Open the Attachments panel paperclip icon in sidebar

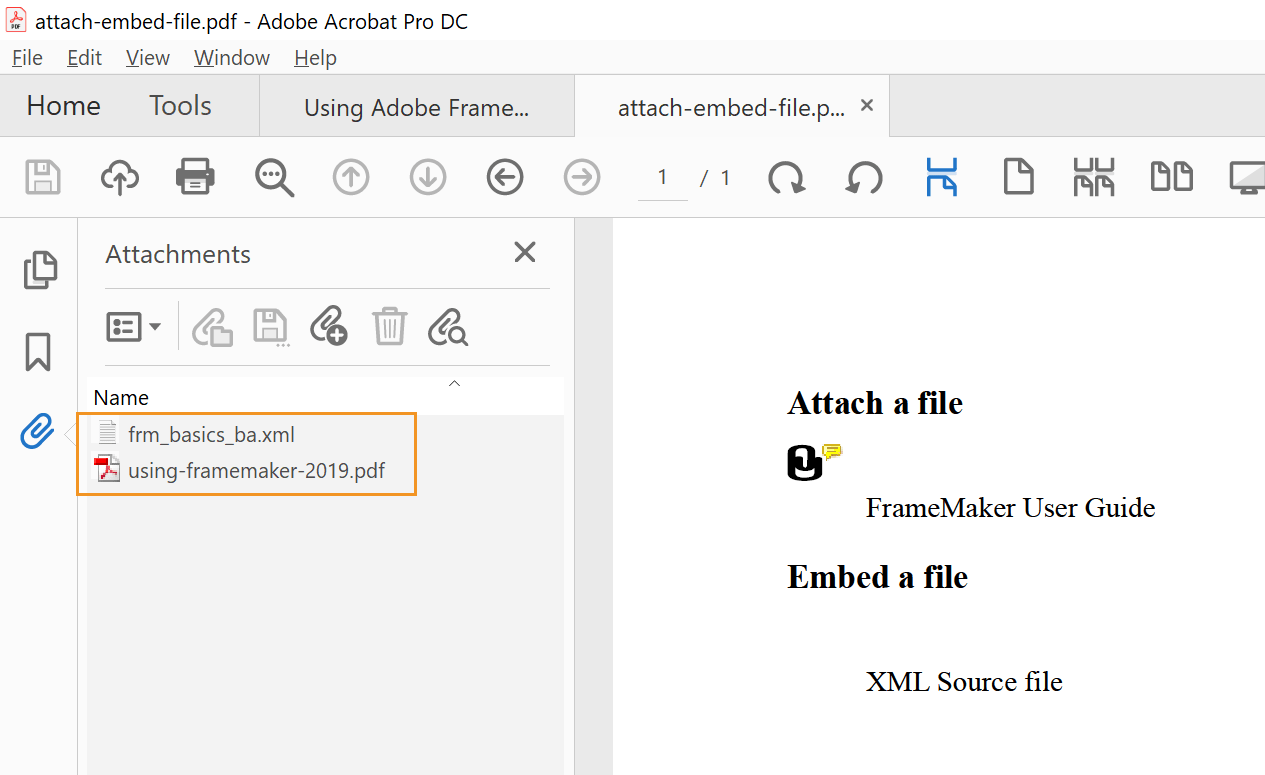(37, 430)
